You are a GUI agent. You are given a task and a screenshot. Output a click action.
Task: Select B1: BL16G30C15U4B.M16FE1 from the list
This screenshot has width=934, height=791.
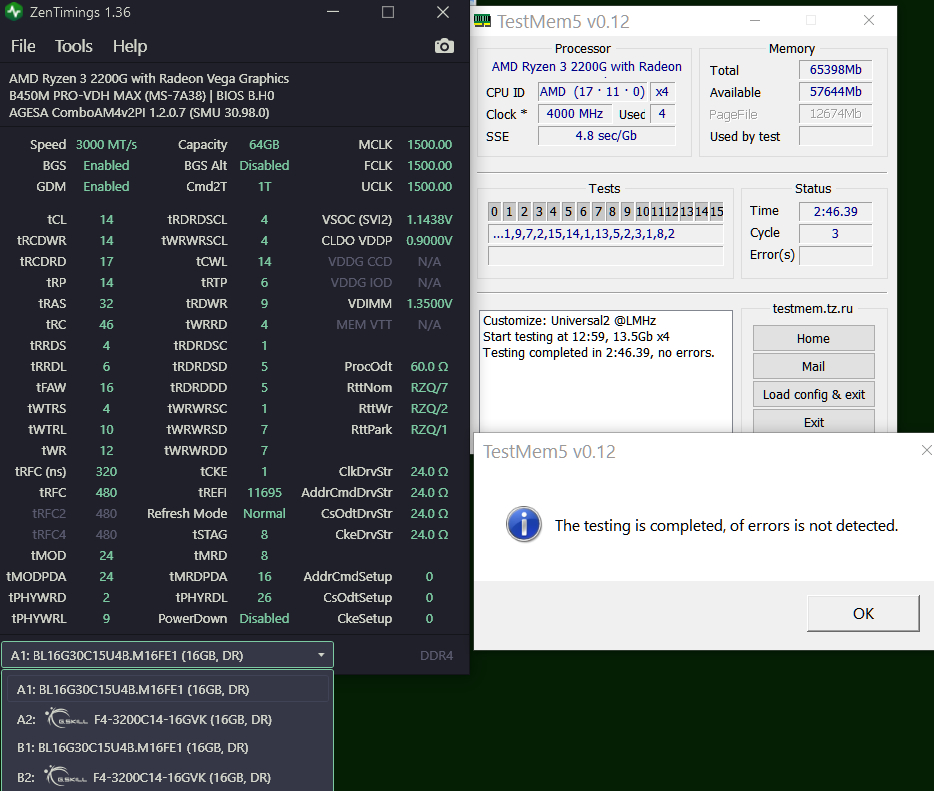[x=167, y=748]
